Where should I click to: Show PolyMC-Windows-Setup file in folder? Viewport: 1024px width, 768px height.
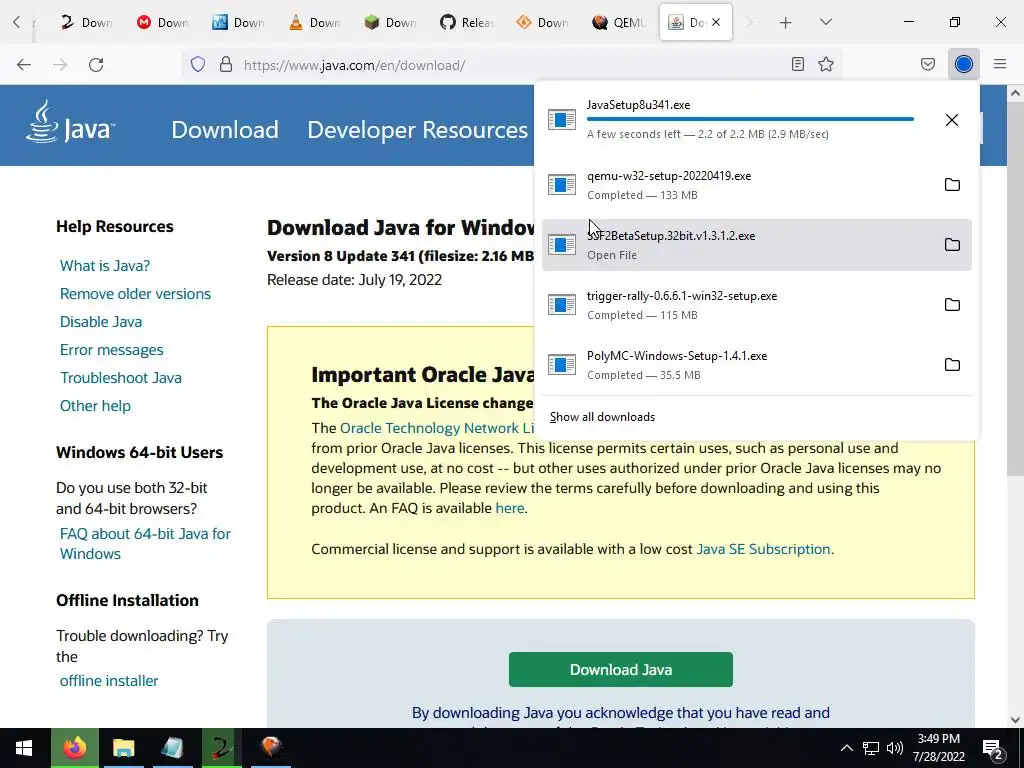(952, 365)
